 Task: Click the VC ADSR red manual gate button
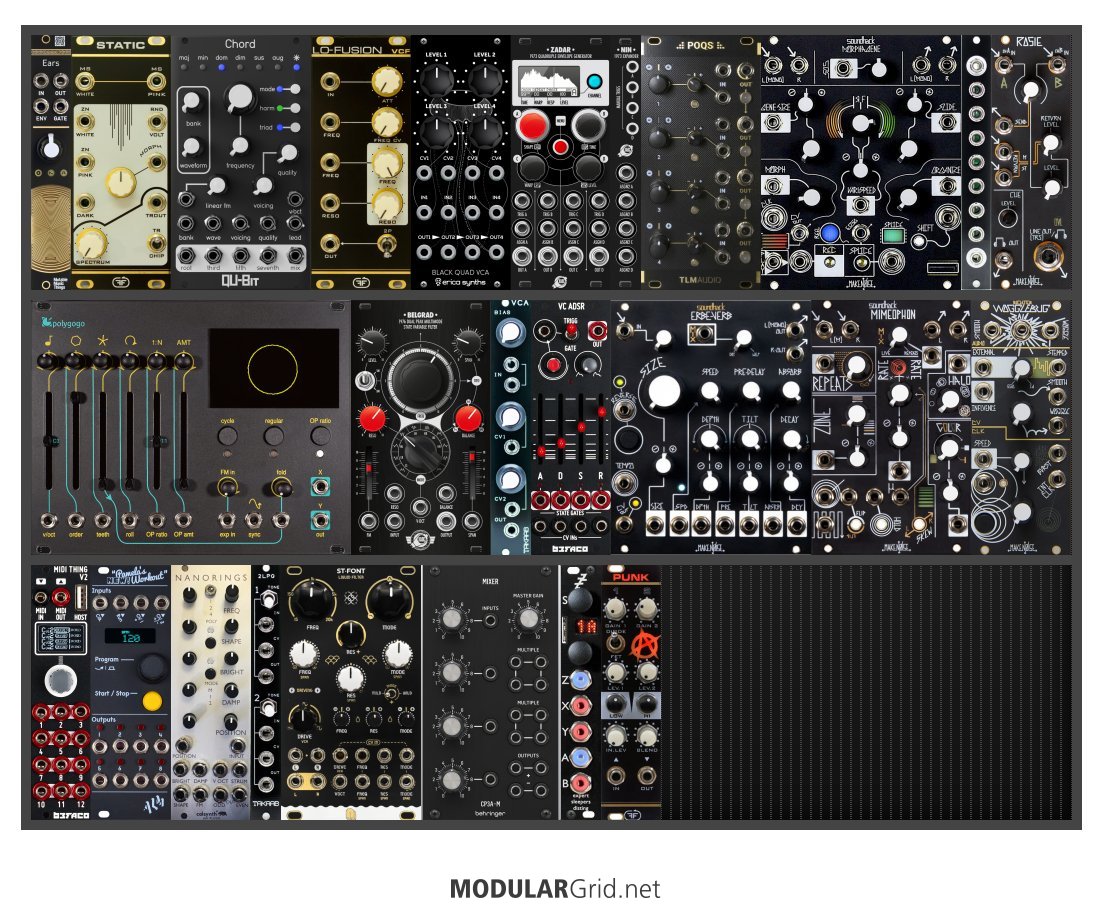(x=553, y=365)
